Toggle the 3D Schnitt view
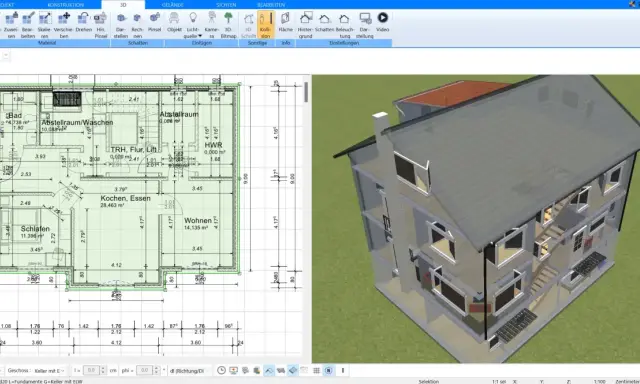 click(249, 24)
